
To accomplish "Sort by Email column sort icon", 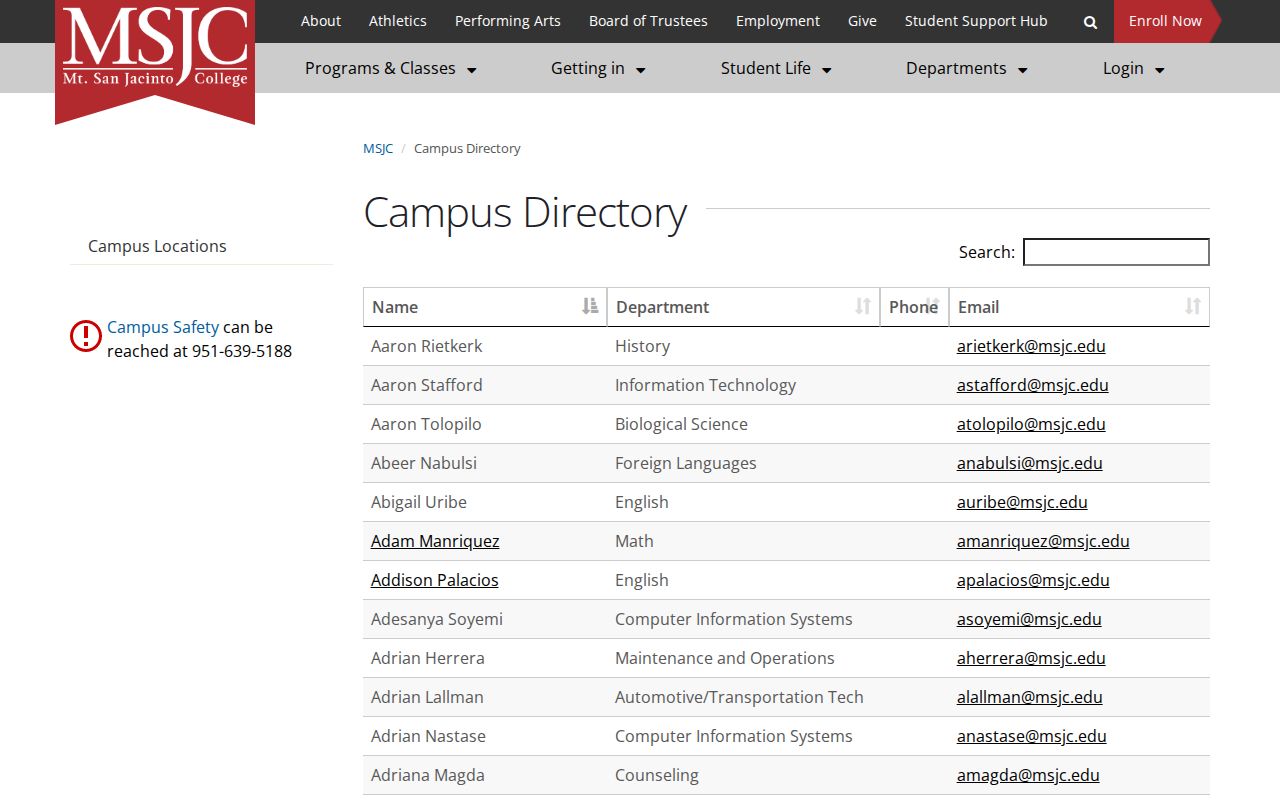I will tap(1193, 306).
